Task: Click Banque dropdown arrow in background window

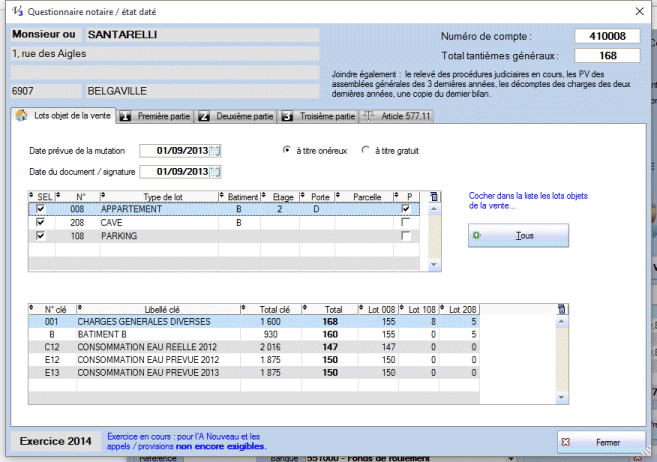Action: pos(511,458)
